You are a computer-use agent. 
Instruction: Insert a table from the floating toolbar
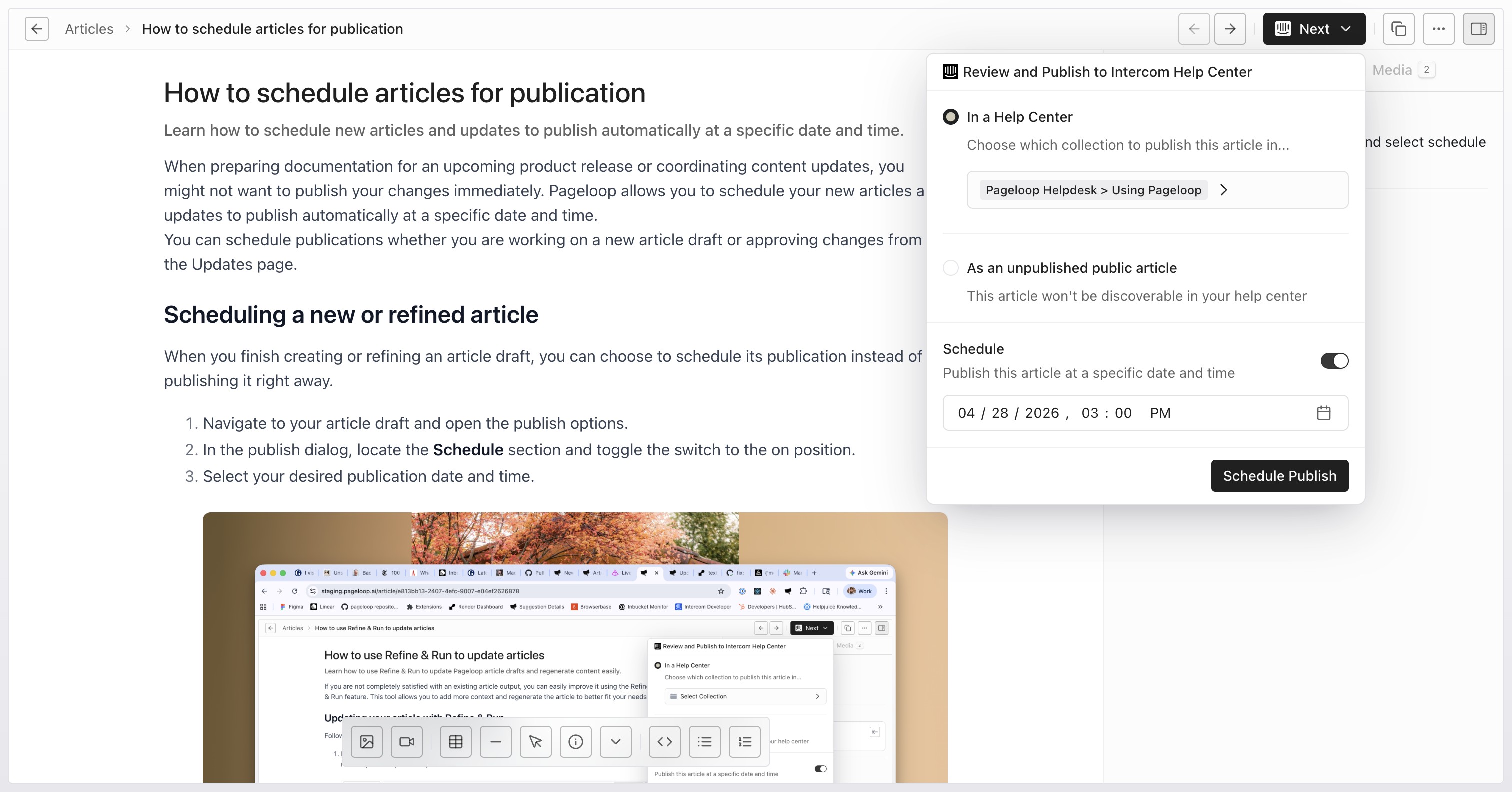[x=455, y=742]
